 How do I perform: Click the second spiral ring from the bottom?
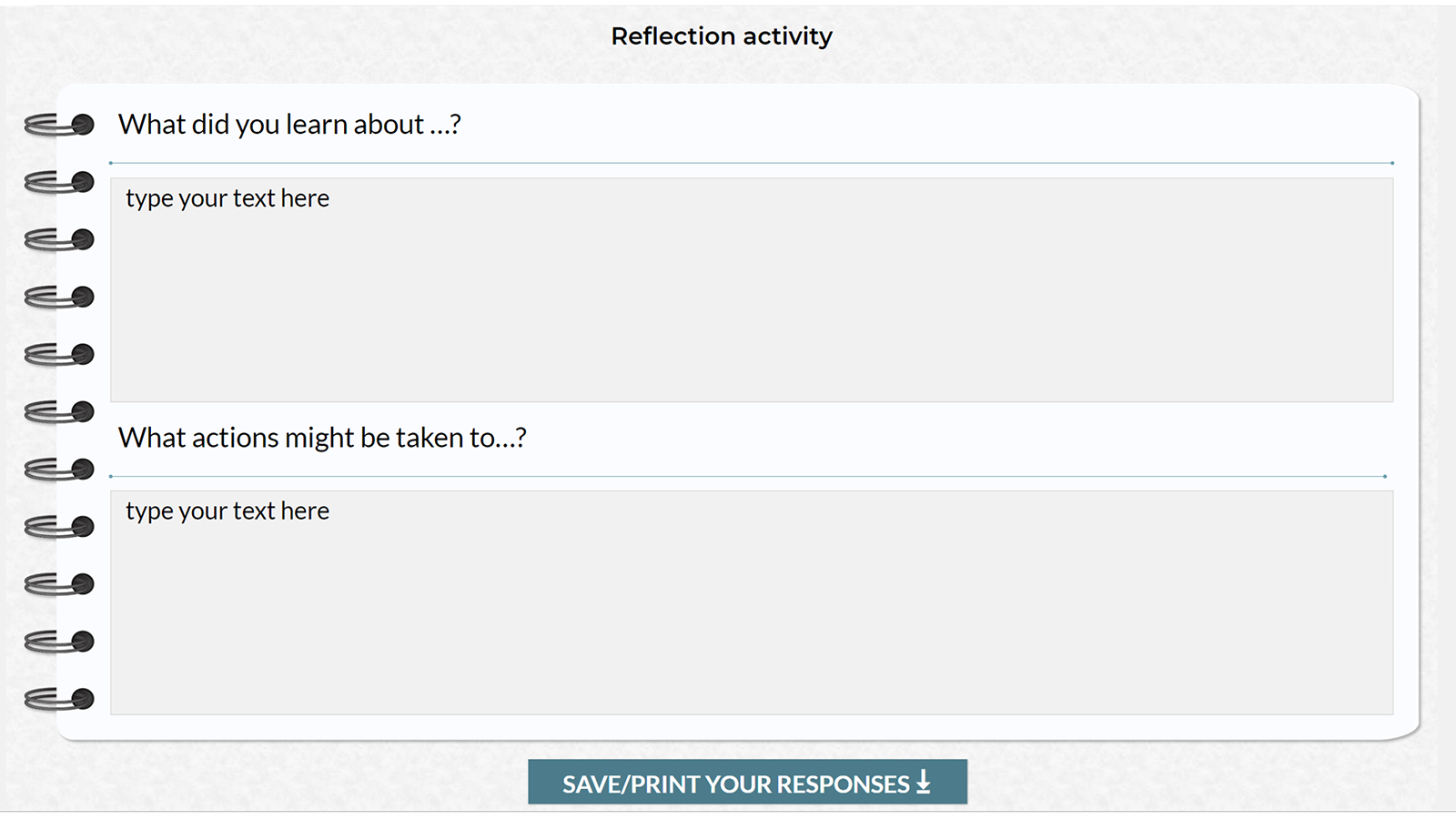pos(59,642)
